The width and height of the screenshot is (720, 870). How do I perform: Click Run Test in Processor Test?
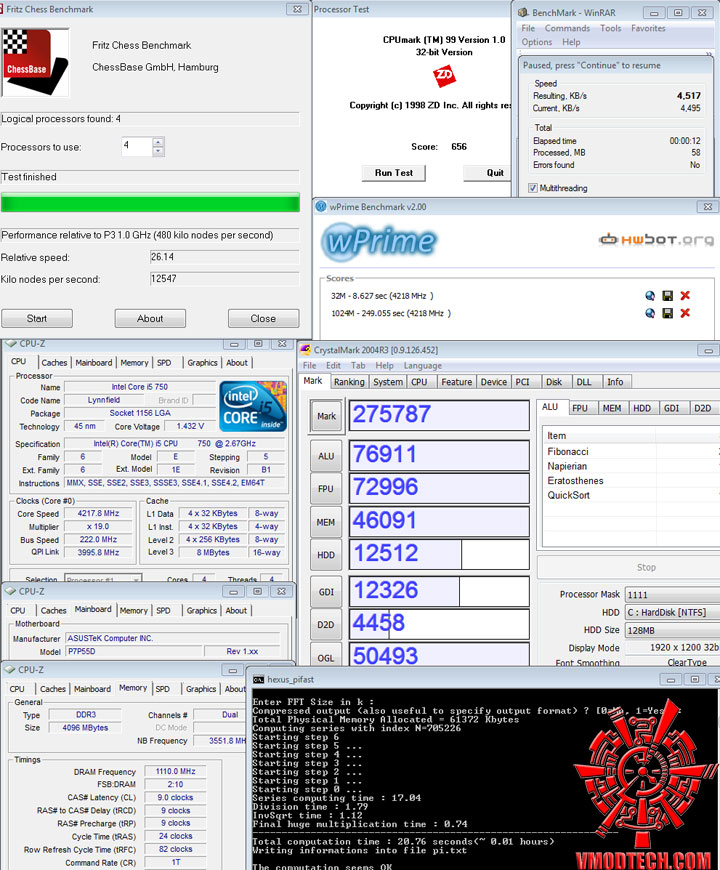pyautogui.click(x=393, y=173)
